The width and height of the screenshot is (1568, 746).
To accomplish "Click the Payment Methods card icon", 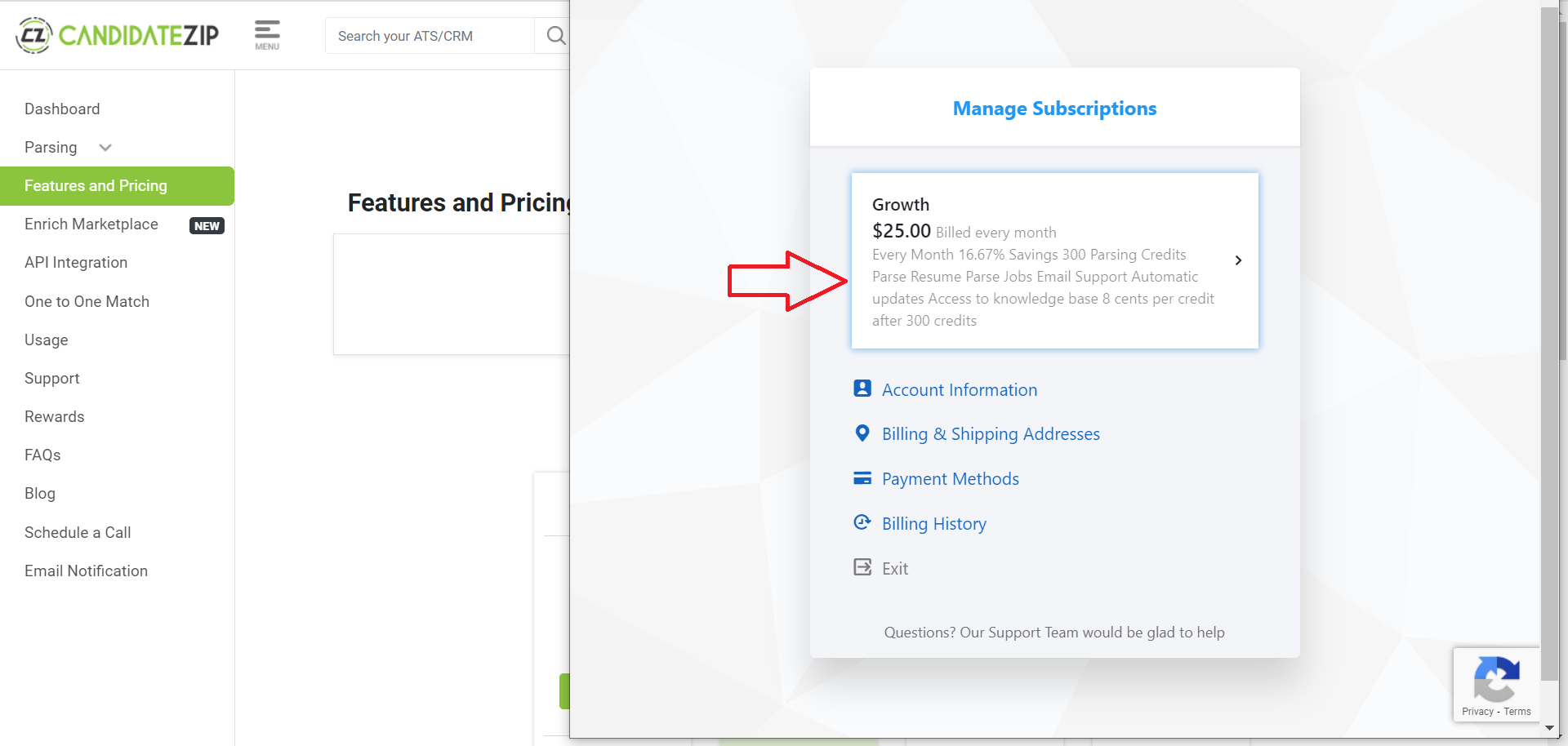I will [862, 478].
